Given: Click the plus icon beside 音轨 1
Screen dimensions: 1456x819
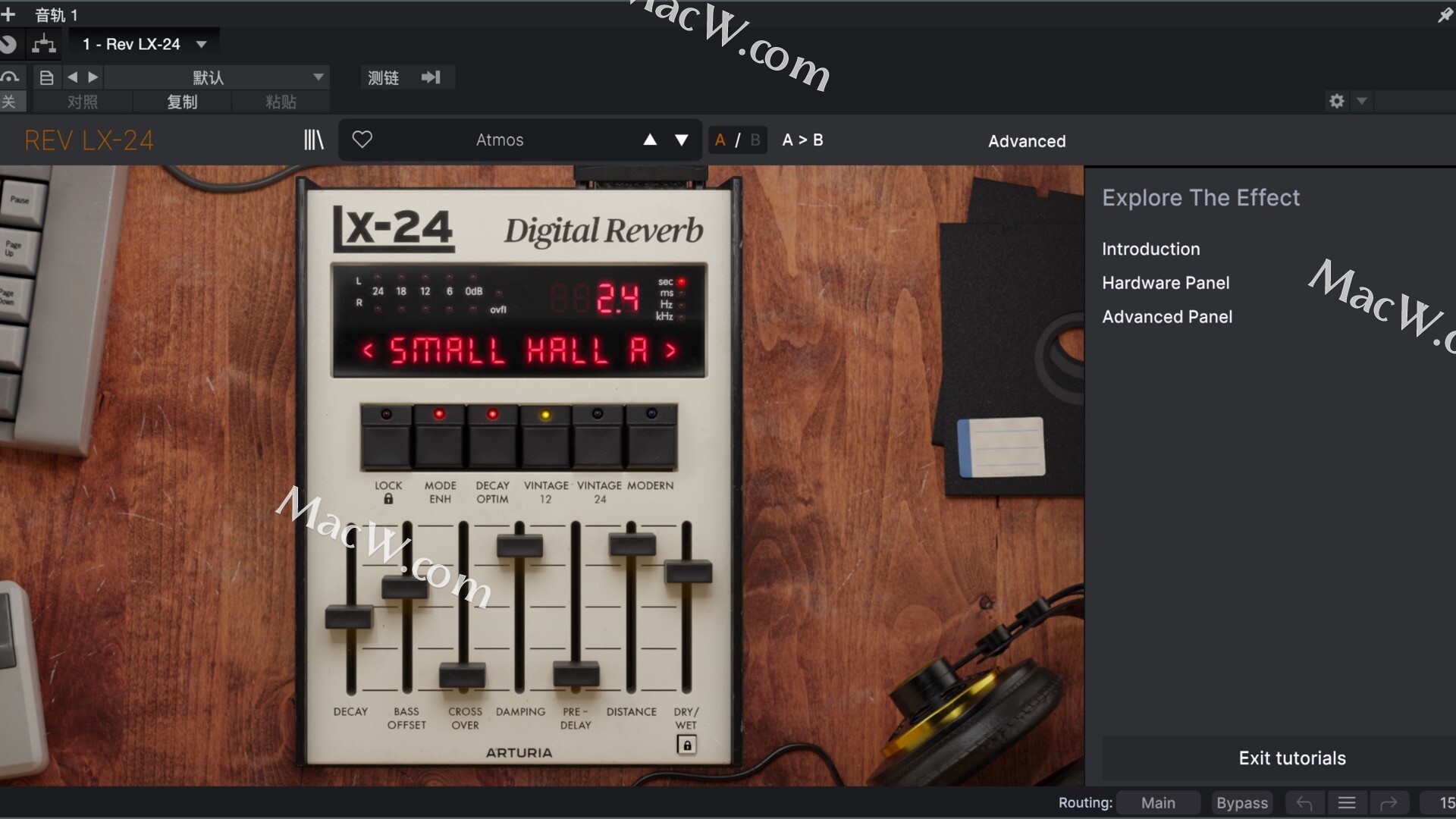Looking at the screenshot, I should point(8,14).
